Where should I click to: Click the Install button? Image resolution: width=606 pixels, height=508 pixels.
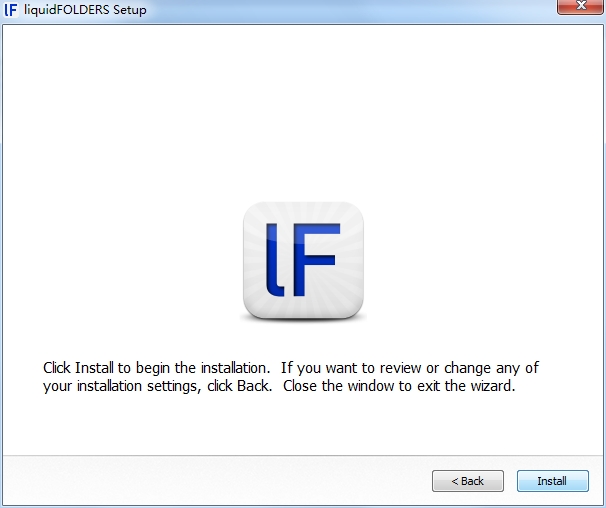[x=553, y=481]
